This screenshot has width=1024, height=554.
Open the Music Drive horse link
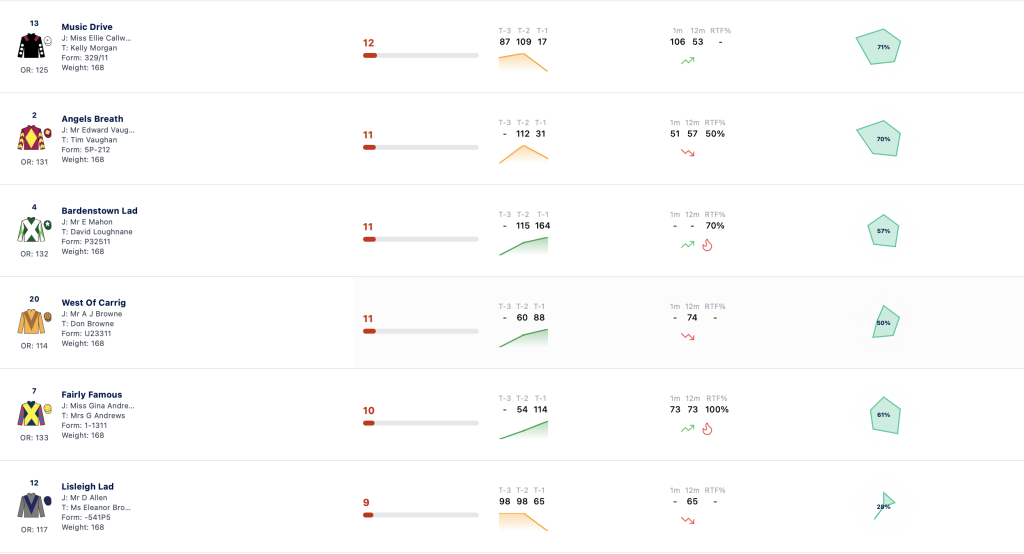(x=87, y=27)
